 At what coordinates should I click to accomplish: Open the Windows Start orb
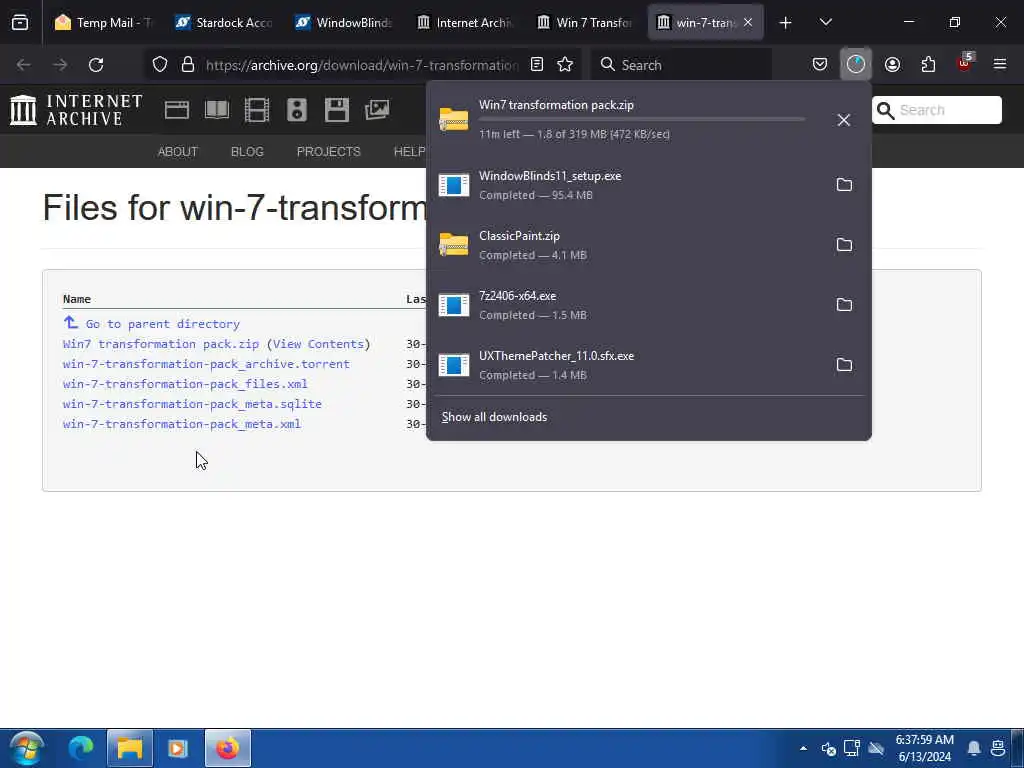(x=26, y=748)
